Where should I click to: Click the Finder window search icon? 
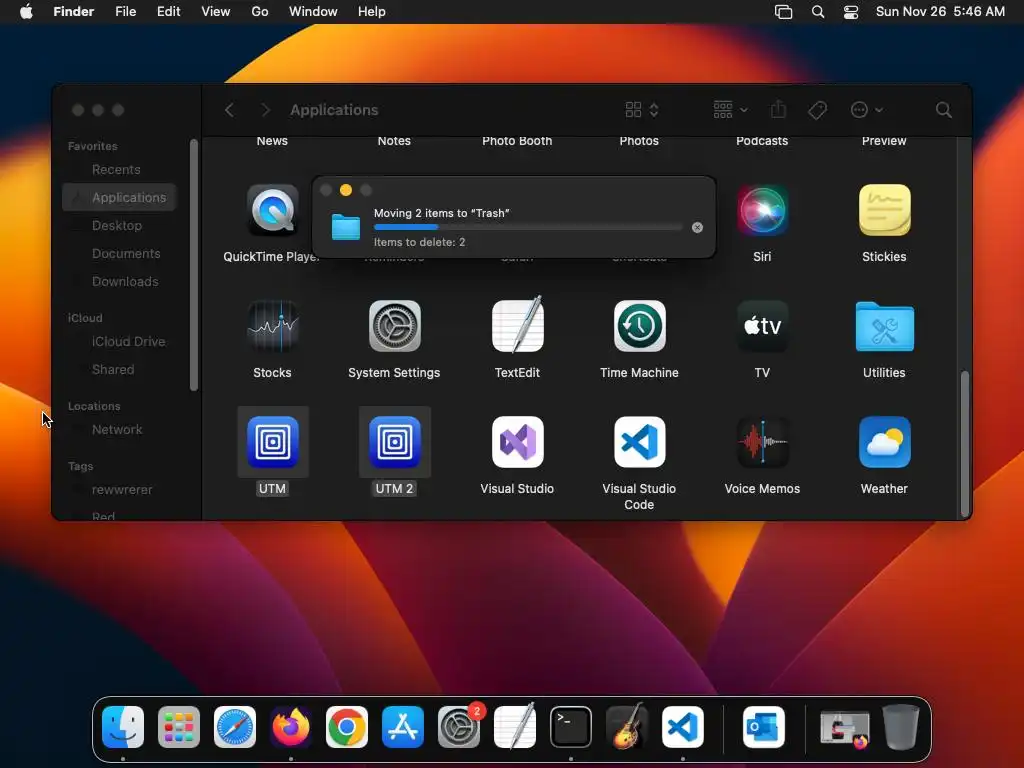point(943,110)
